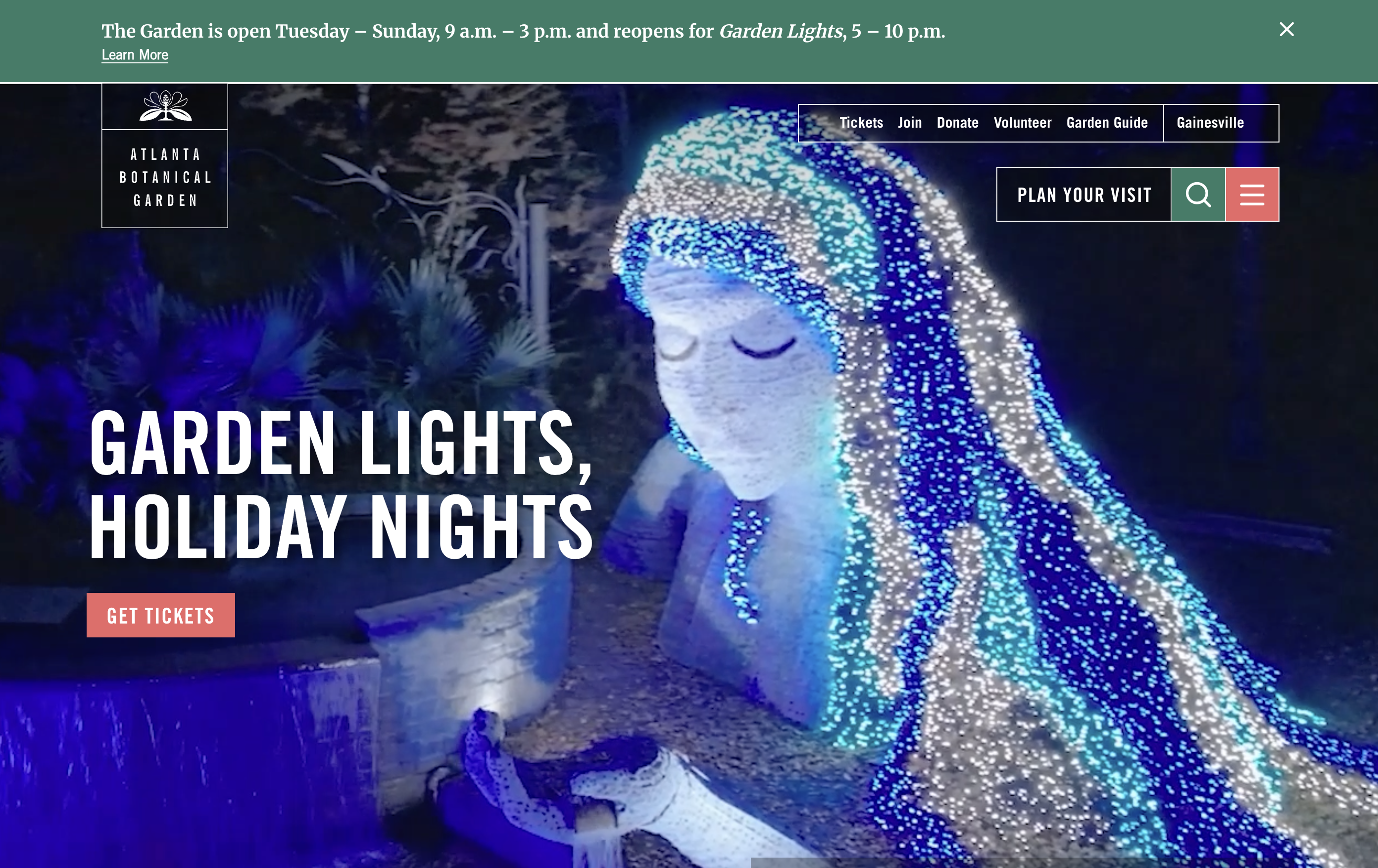The height and width of the screenshot is (868, 1378).
Task: Open the search magnifier icon
Action: (1198, 194)
